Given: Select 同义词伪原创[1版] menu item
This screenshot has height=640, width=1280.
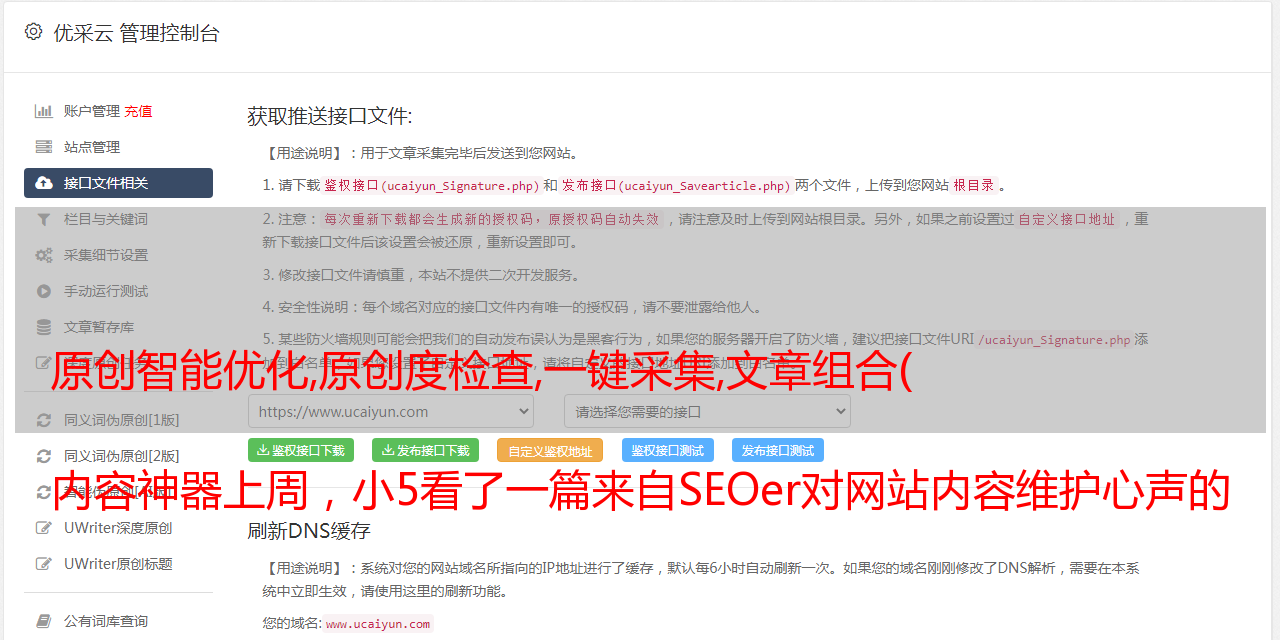Looking at the screenshot, I should (121, 420).
